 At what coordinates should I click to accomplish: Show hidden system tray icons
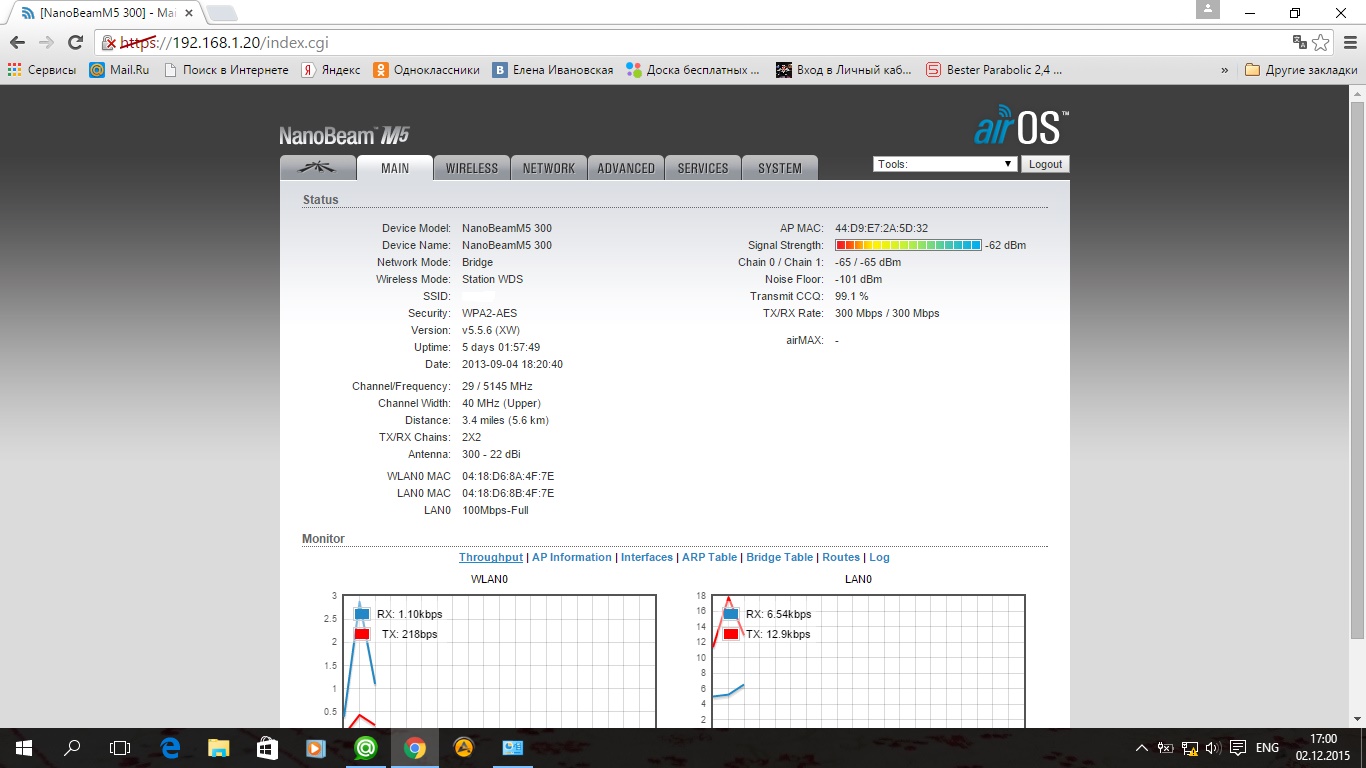[x=1142, y=747]
